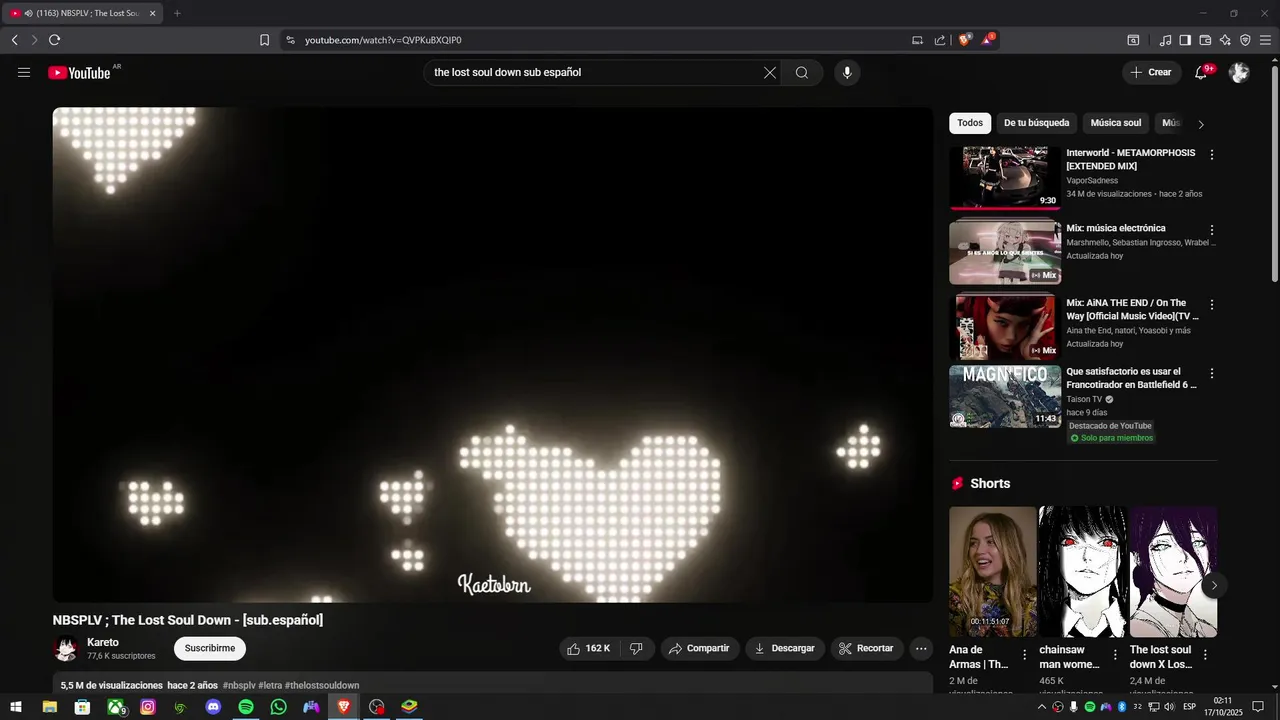Open YouTube notifications bell

[x=1201, y=72]
